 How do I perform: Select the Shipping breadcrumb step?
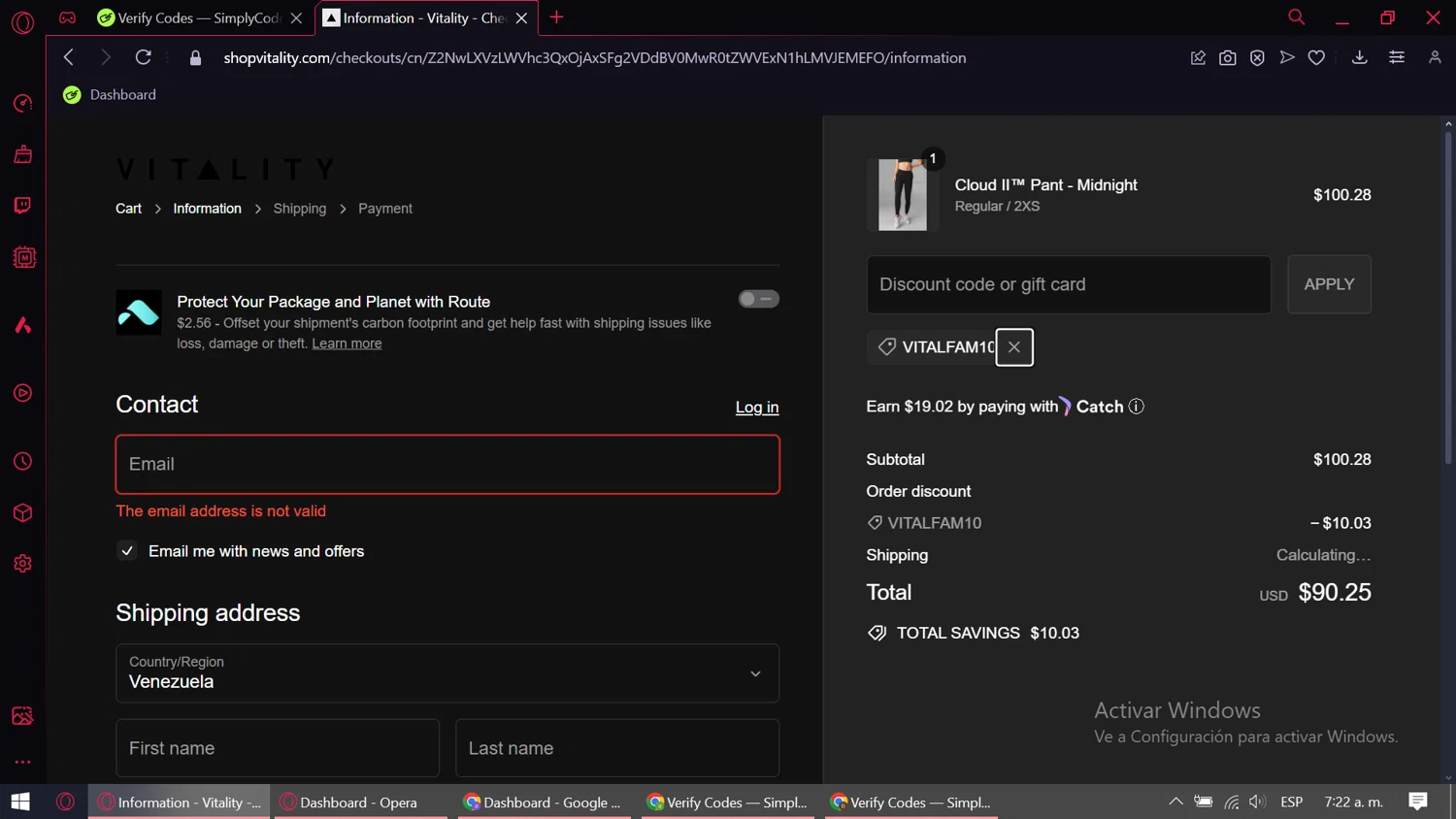tap(300, 209)
